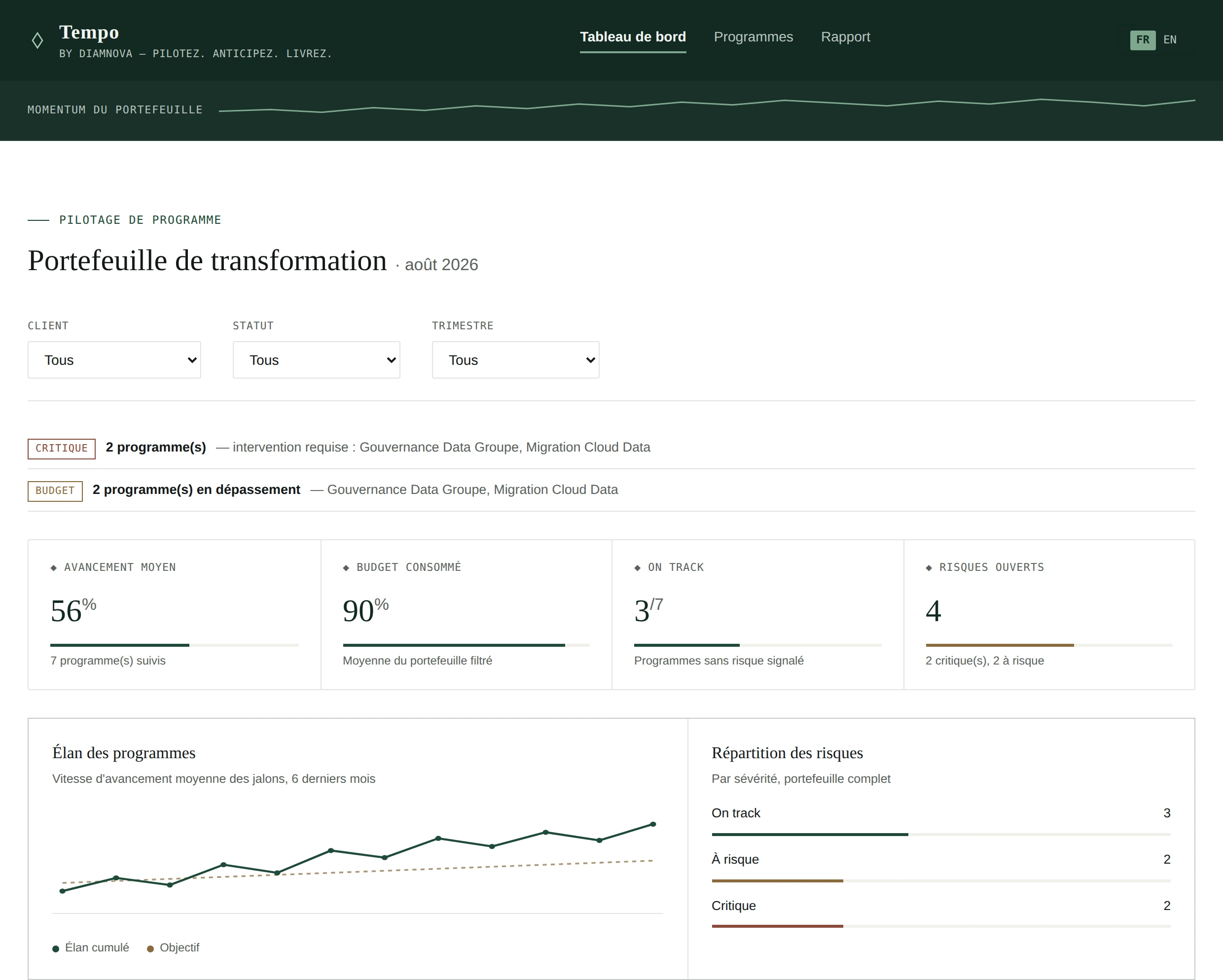
Task: Click the 'Programmes sans risque signalé' caption
Action: pyautogui.click(x=719, y=661)
